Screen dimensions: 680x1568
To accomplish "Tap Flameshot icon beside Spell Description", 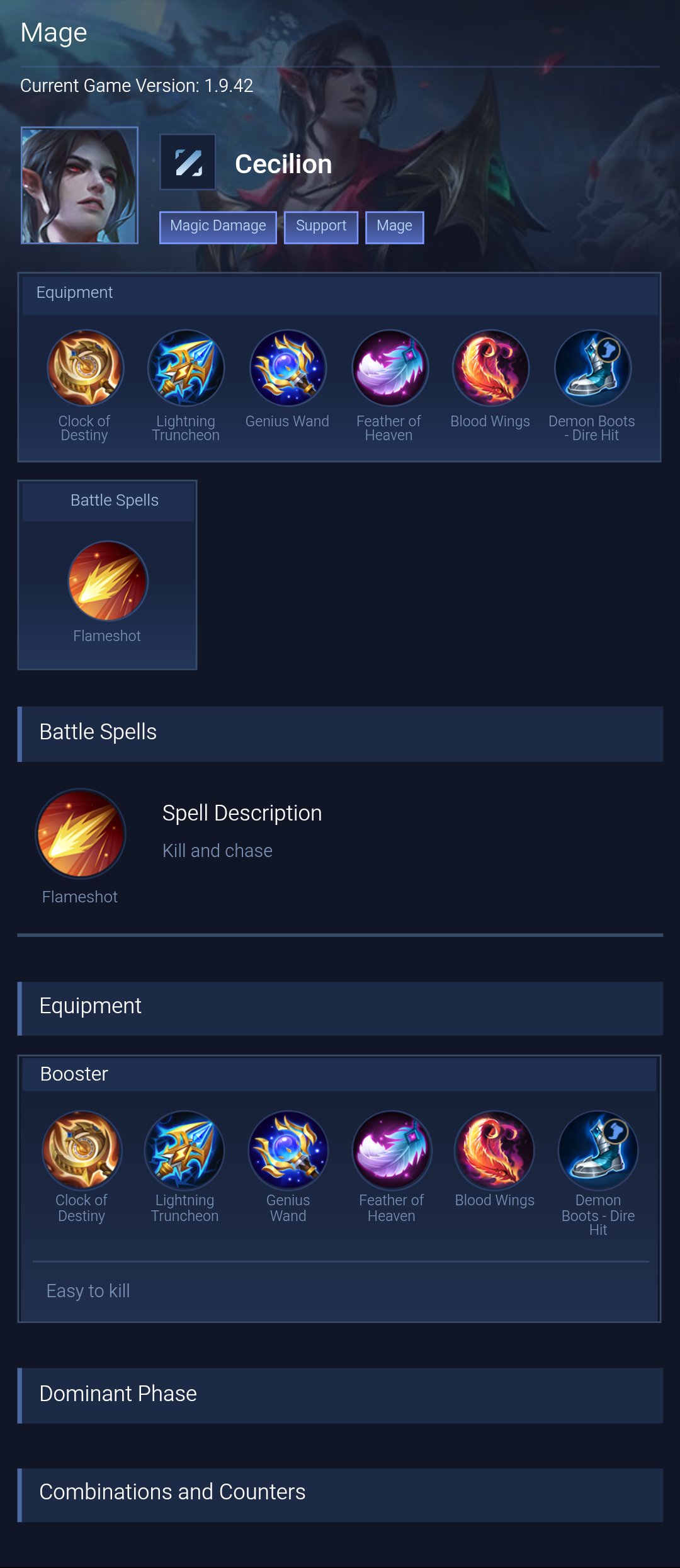I will click(81, 833).
